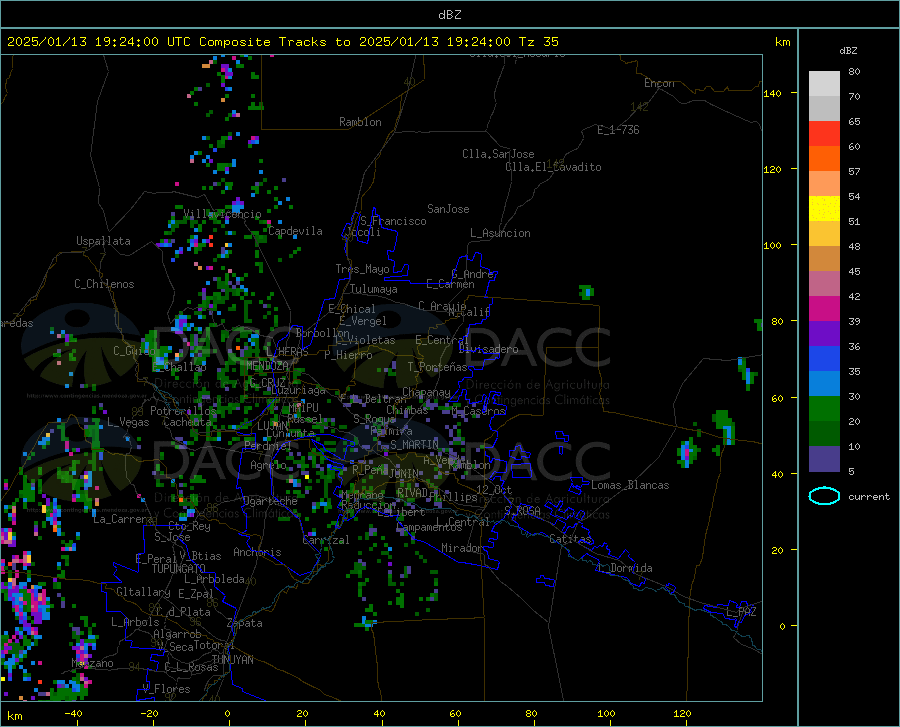
Task: Click the Encon map label
Action: coord(659,83)
